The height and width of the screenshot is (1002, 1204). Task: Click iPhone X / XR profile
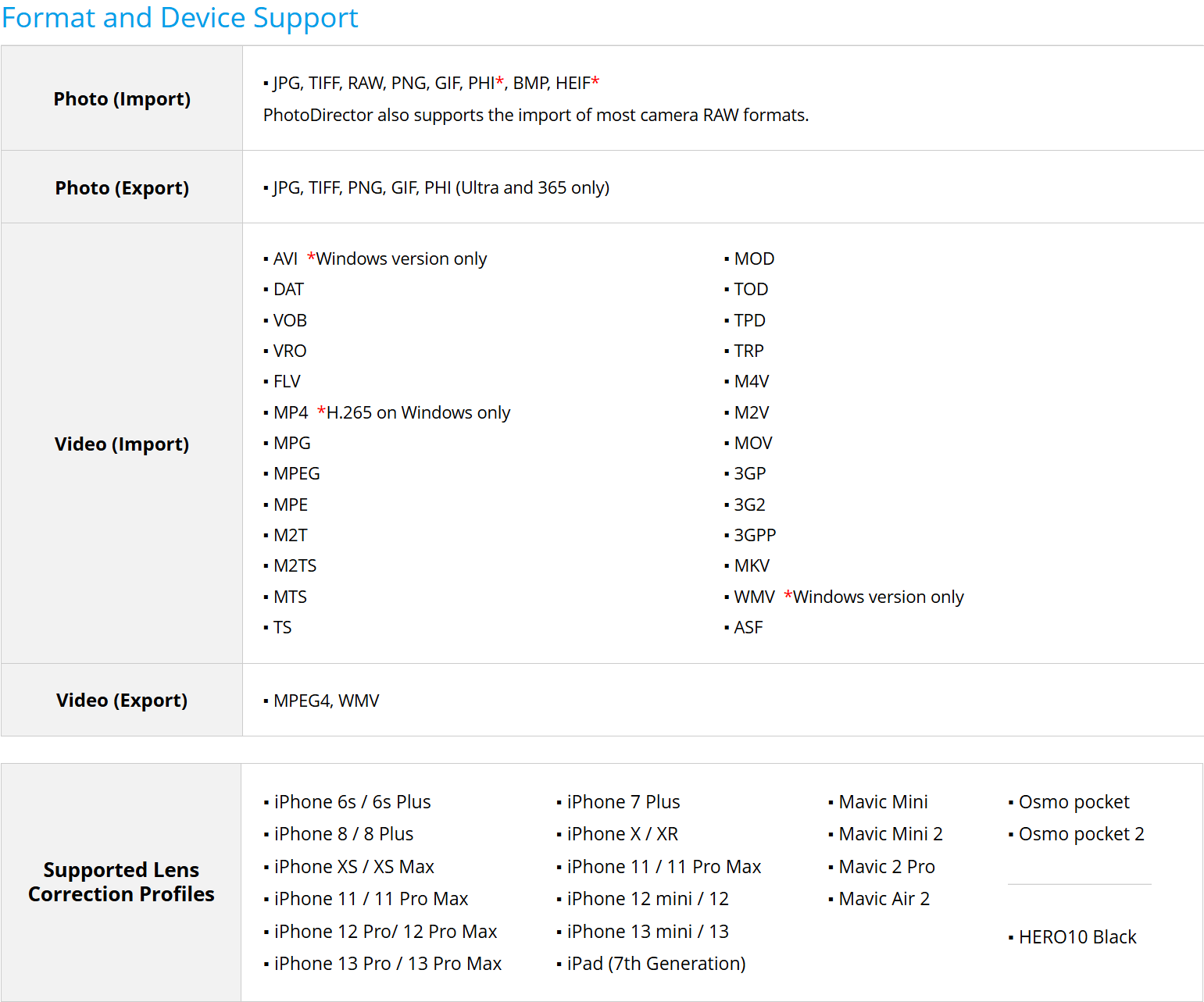click(x=623, y=834)
